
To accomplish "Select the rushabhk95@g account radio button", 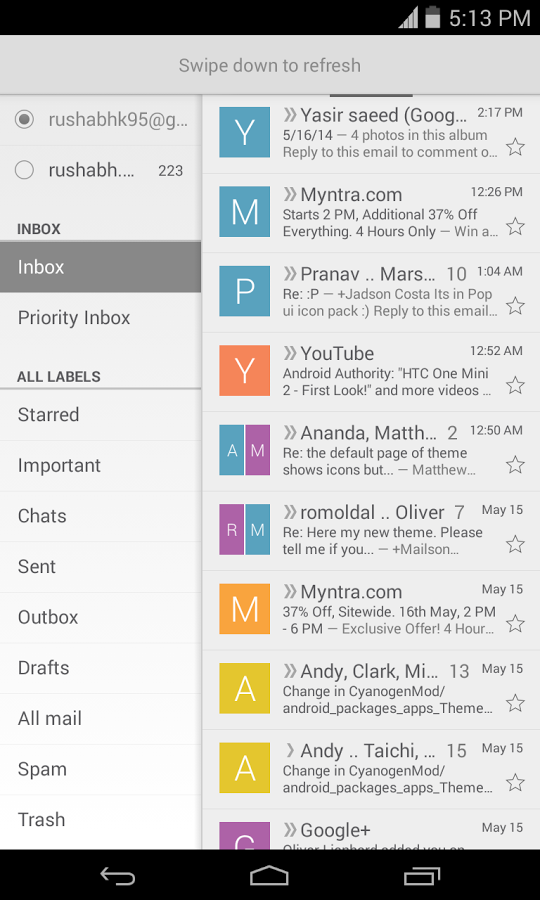I will pyautogui.click(x=24, y=119).
